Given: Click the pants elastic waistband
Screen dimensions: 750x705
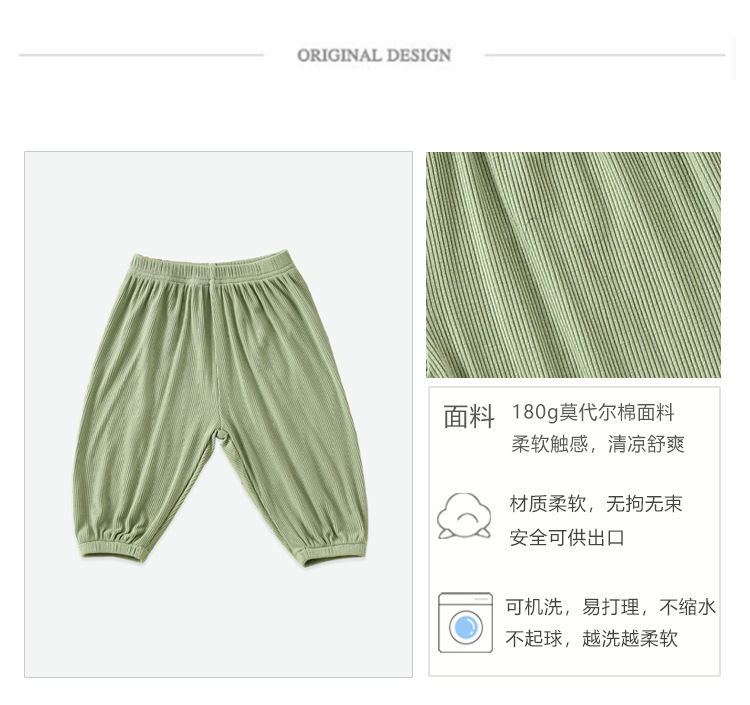Looking at the screenshot, I should pyautogui.click(x=211, y=266).
